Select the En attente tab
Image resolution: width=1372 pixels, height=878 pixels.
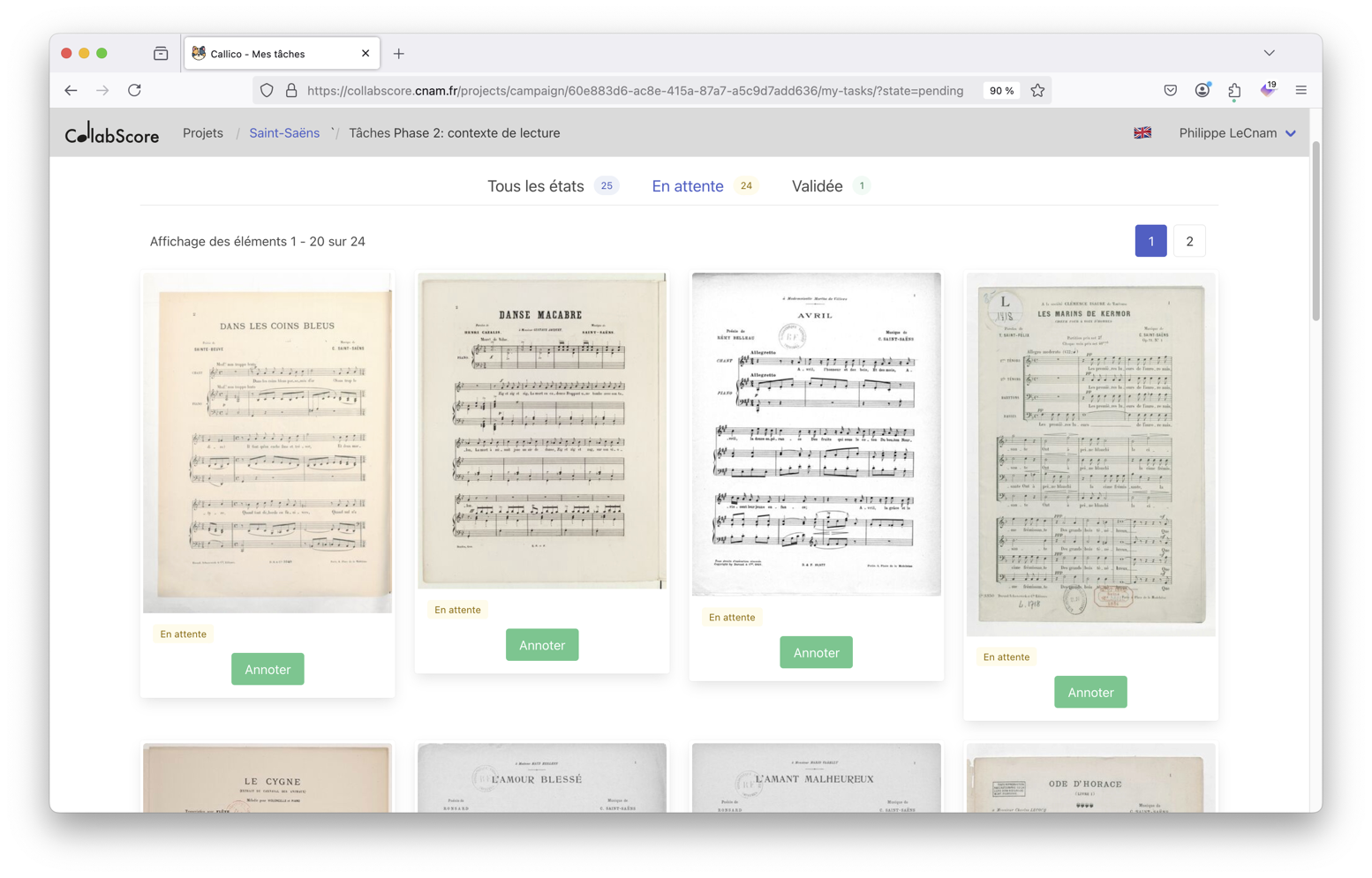(x=705, y=186)
